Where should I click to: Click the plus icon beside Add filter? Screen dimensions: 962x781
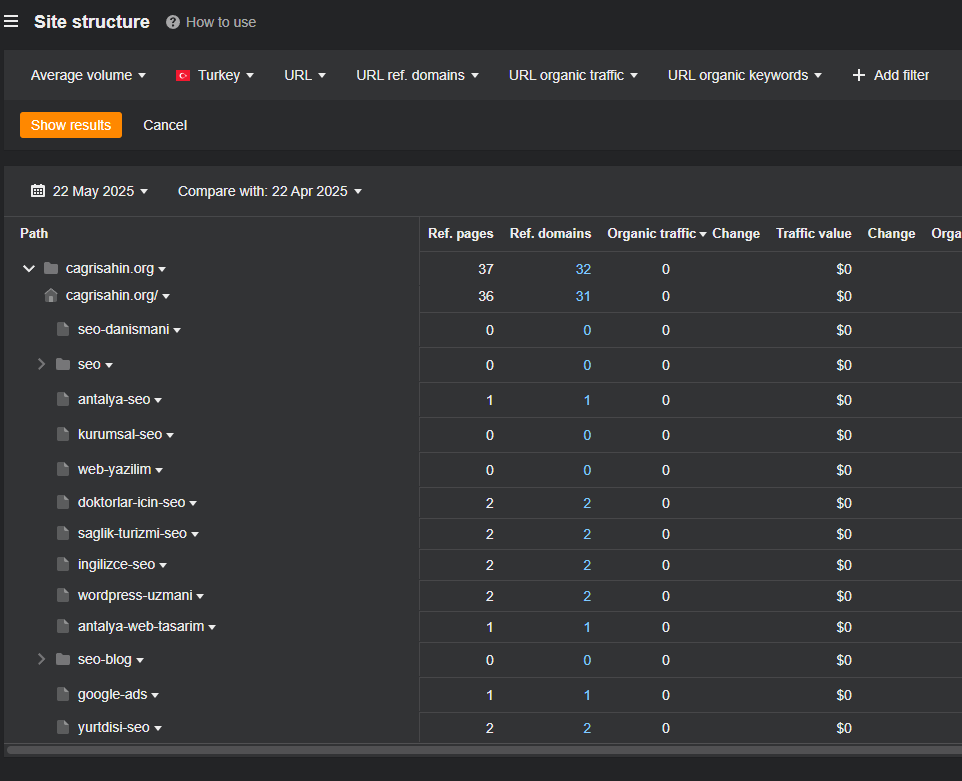point(859,75)
